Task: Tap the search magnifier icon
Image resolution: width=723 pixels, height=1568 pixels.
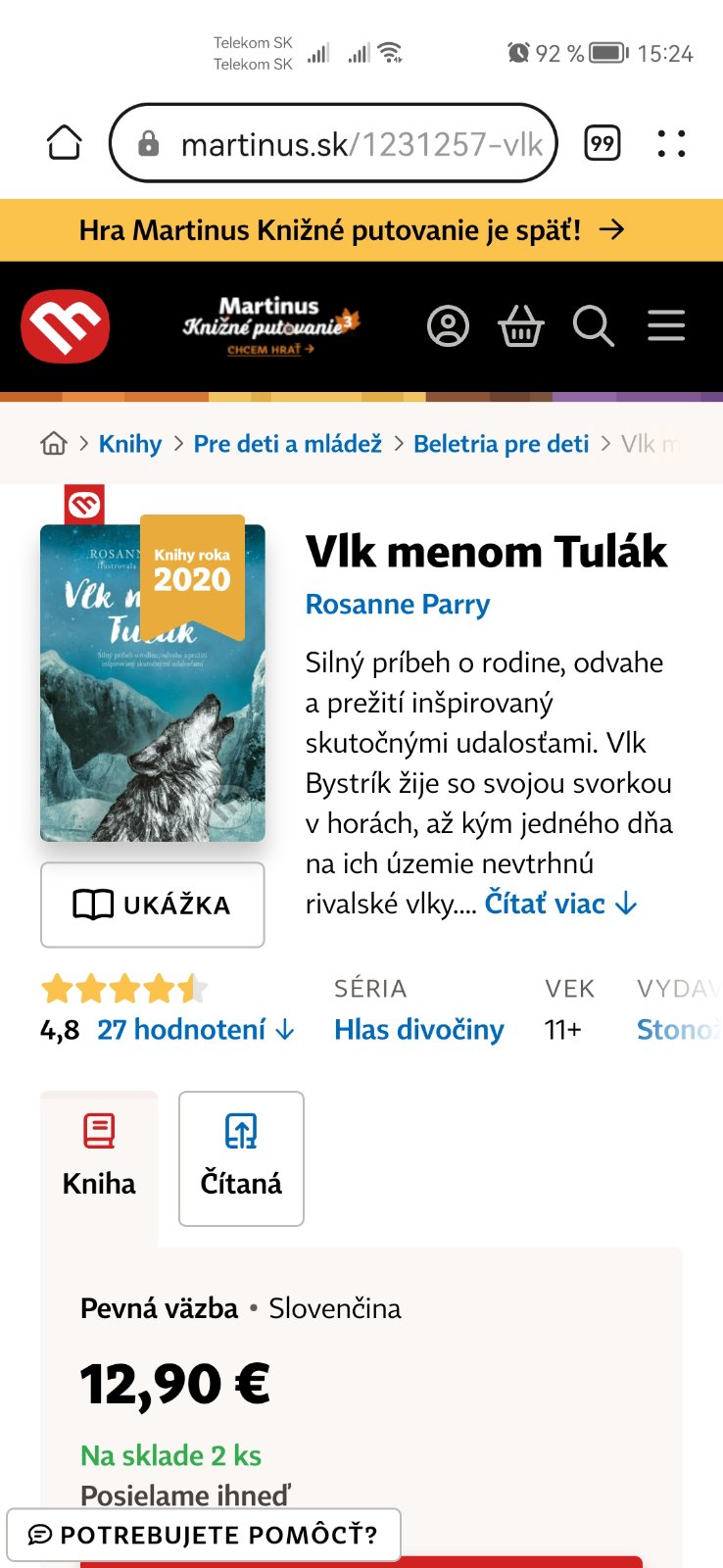Action: (593, 326)
